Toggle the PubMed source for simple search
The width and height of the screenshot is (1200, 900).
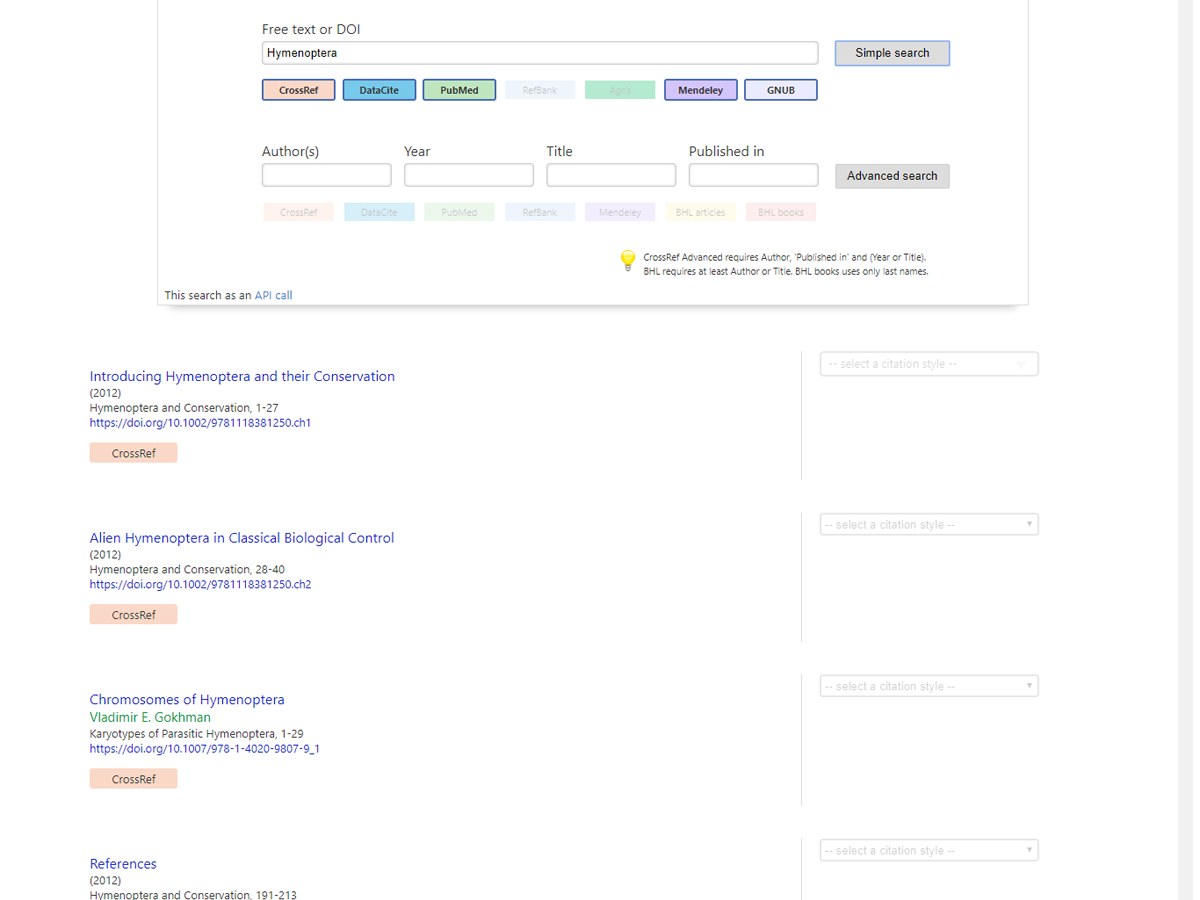tap(459, 90)
